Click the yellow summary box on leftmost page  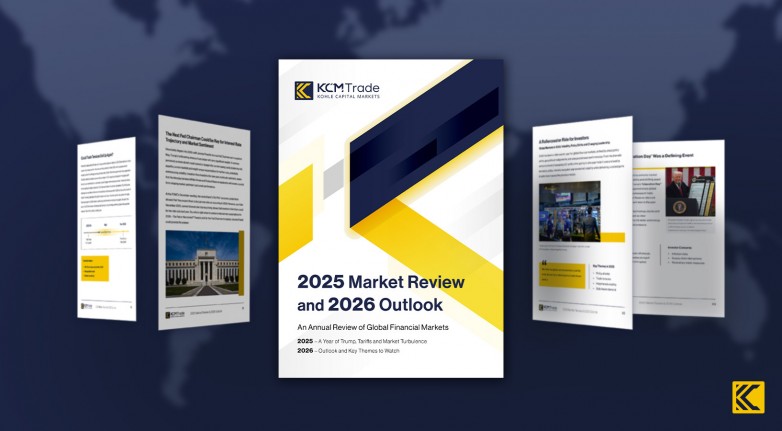[95, 268]
